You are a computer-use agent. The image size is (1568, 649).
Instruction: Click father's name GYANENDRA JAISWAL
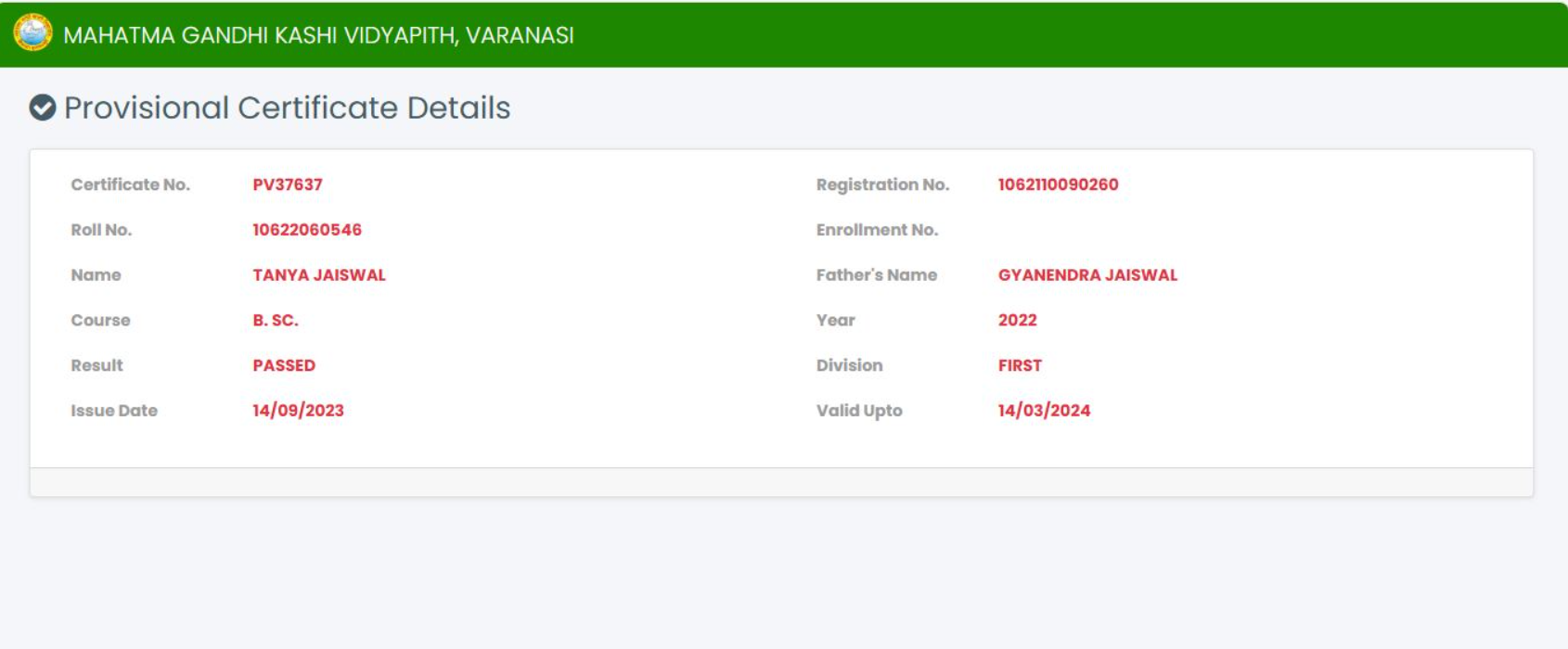pyautogui.click(x=1087, y=275)
